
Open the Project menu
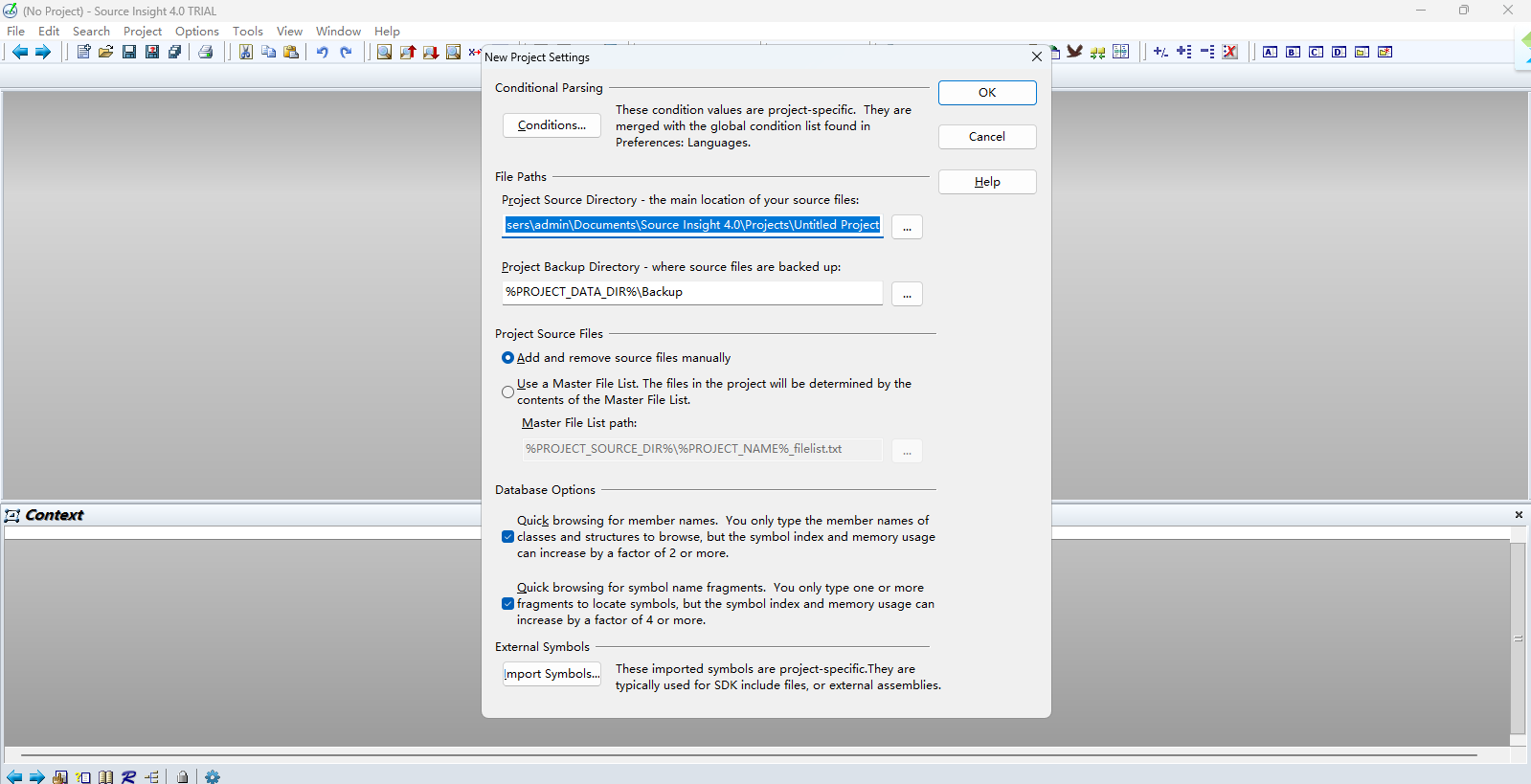click(143, 32)
